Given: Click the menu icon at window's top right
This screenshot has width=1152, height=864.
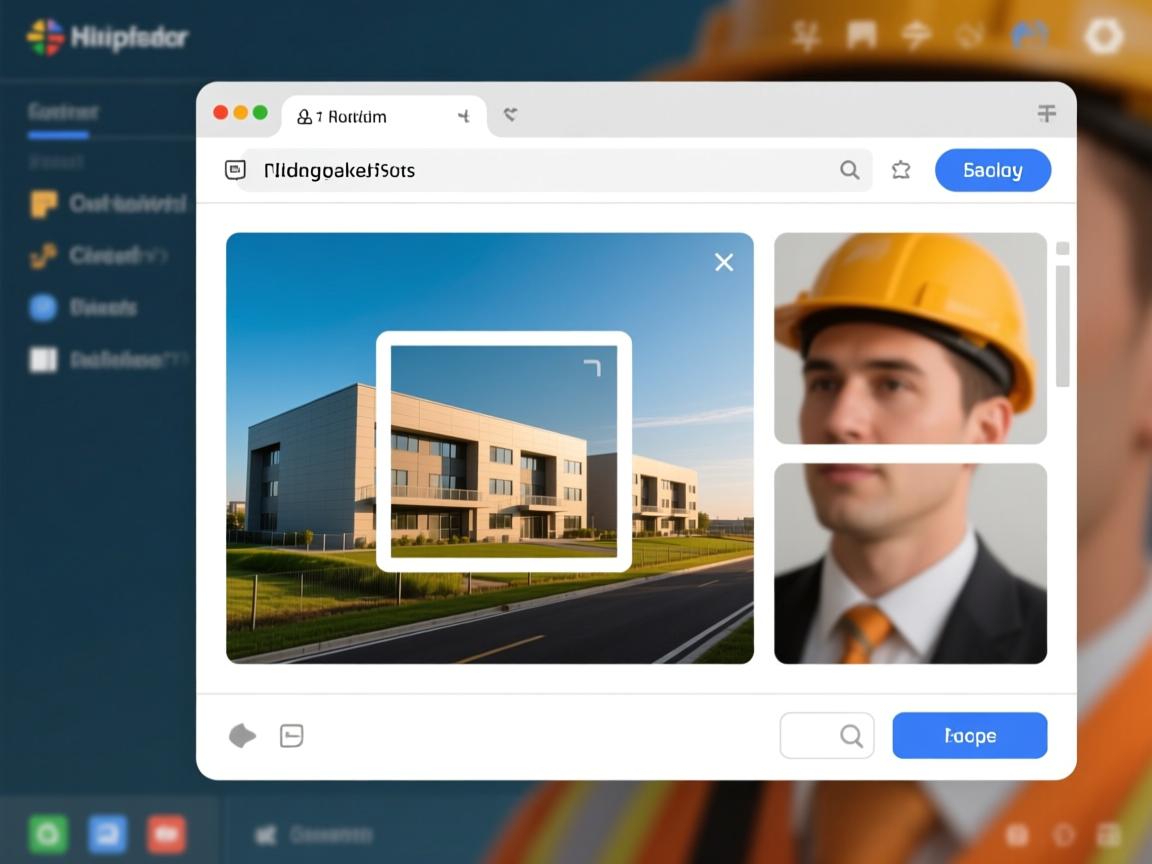Looking at the screenshot, I should 1046,114.
